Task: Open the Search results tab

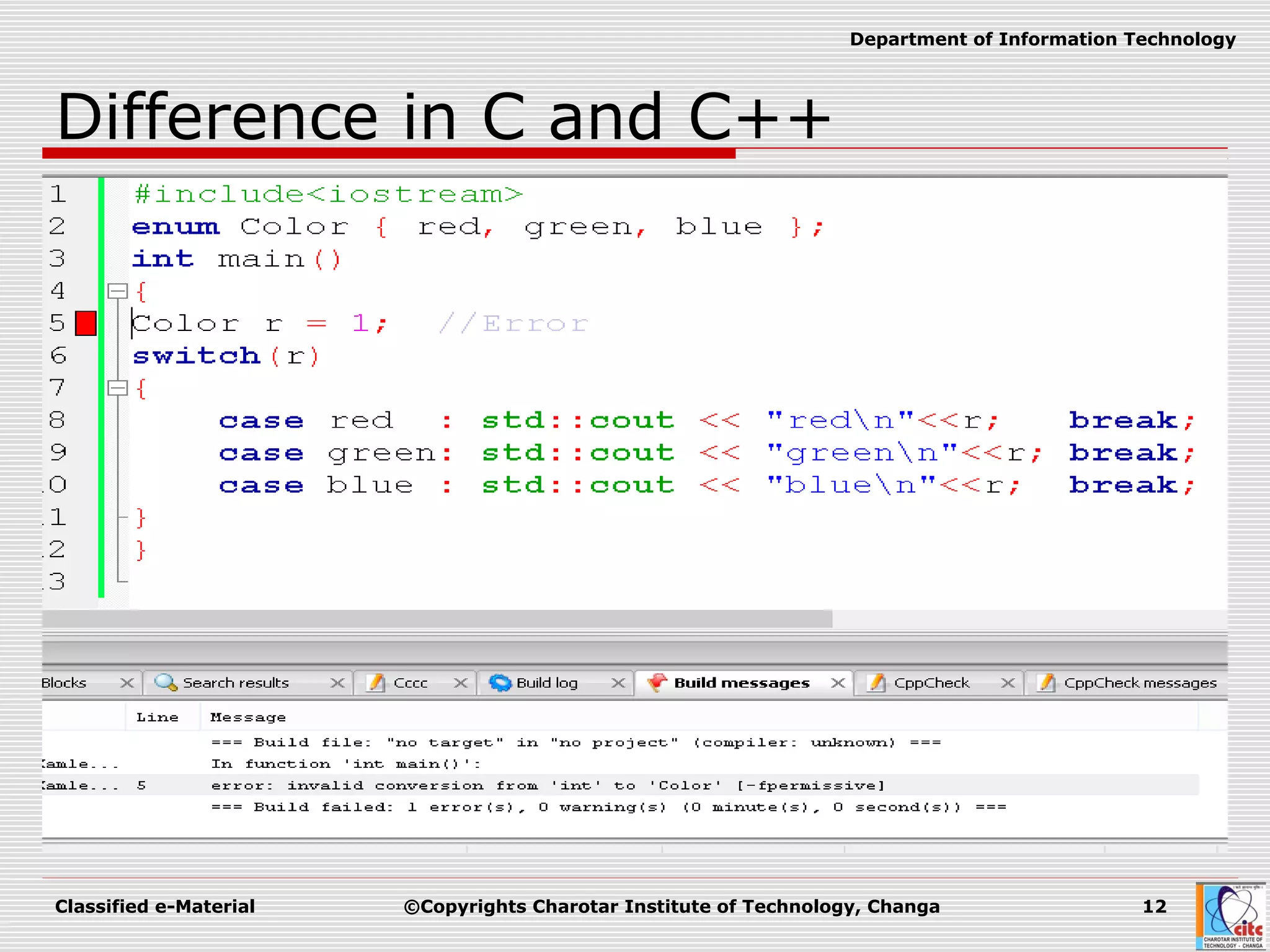Action: tap(236, 682)
